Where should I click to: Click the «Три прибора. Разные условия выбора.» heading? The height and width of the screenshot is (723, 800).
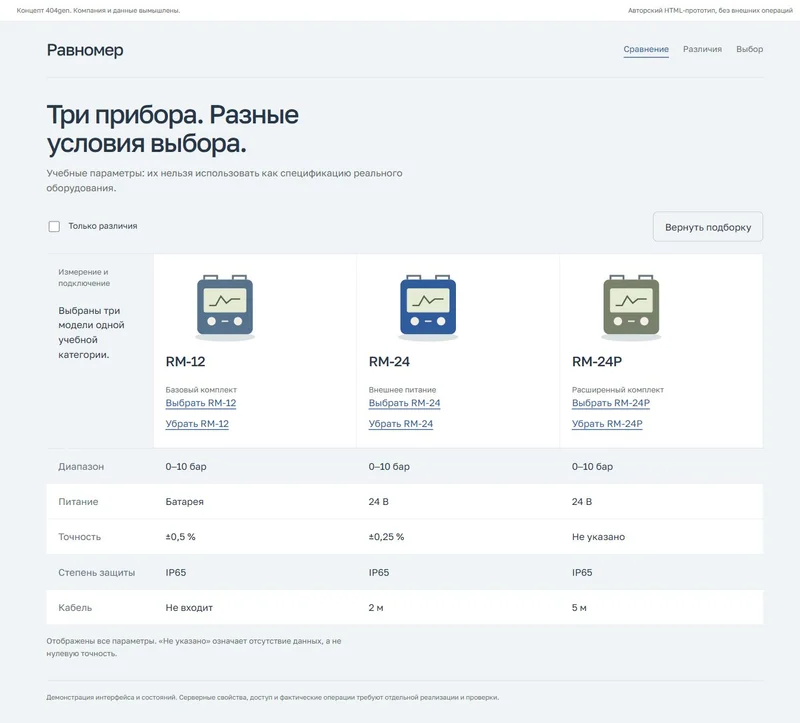tap(172, 129)
